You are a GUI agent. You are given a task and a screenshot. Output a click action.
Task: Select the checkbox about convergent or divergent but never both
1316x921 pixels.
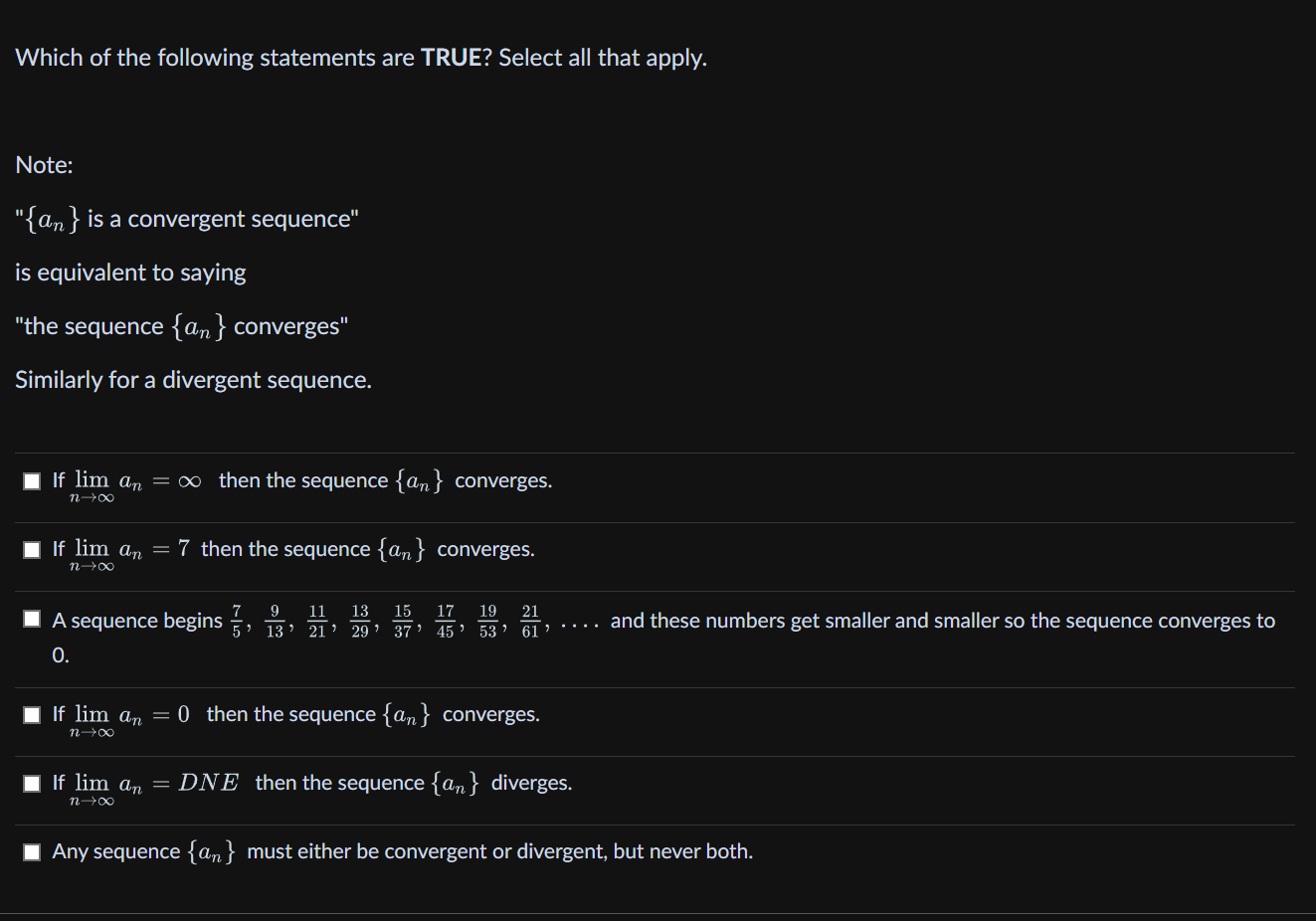31,851
